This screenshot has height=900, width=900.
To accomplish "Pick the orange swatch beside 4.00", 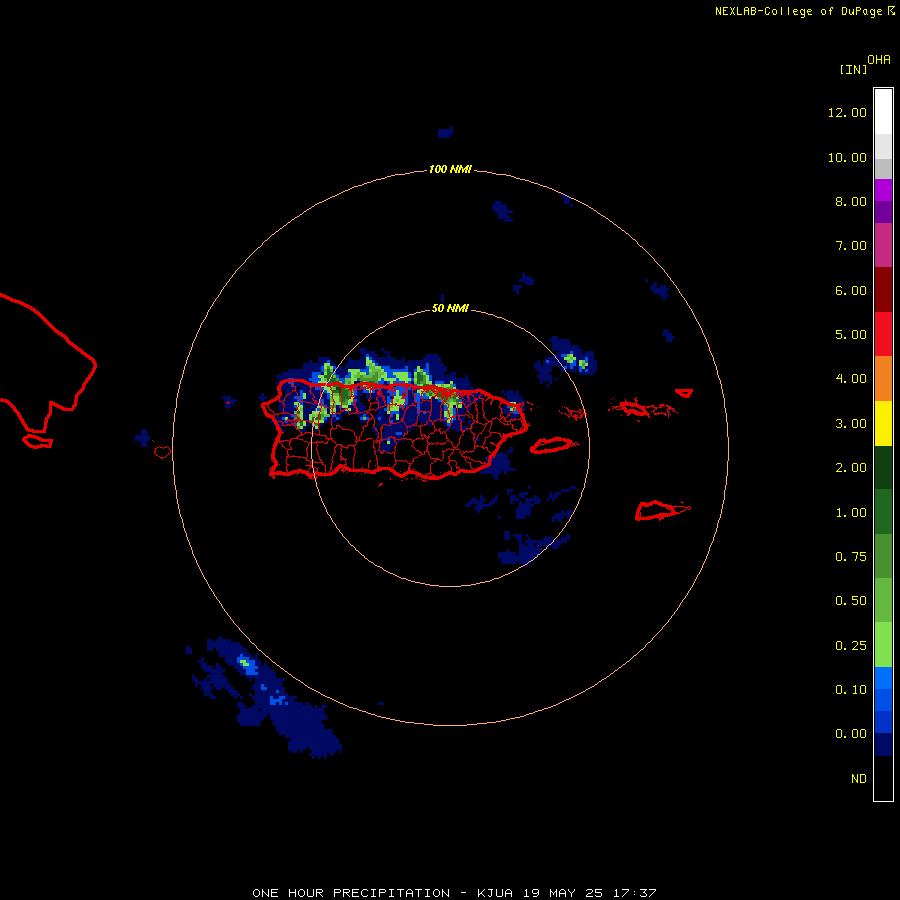I will click(883, 379).
